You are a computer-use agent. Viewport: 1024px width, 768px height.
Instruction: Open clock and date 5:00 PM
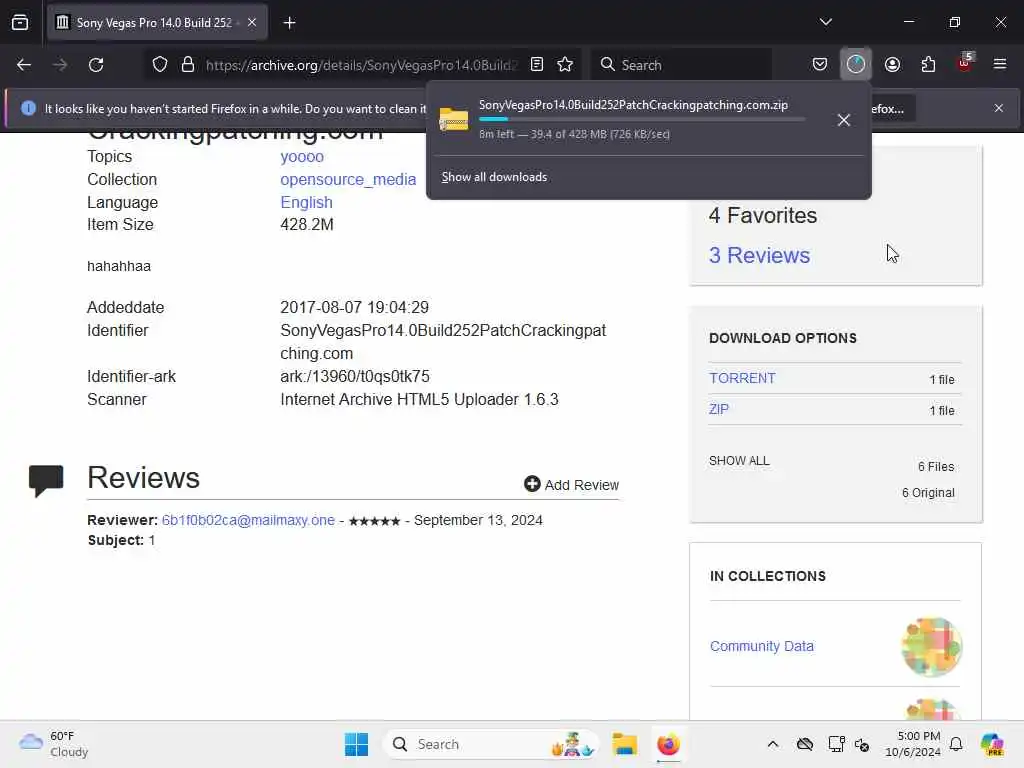(x=912, y=744)
